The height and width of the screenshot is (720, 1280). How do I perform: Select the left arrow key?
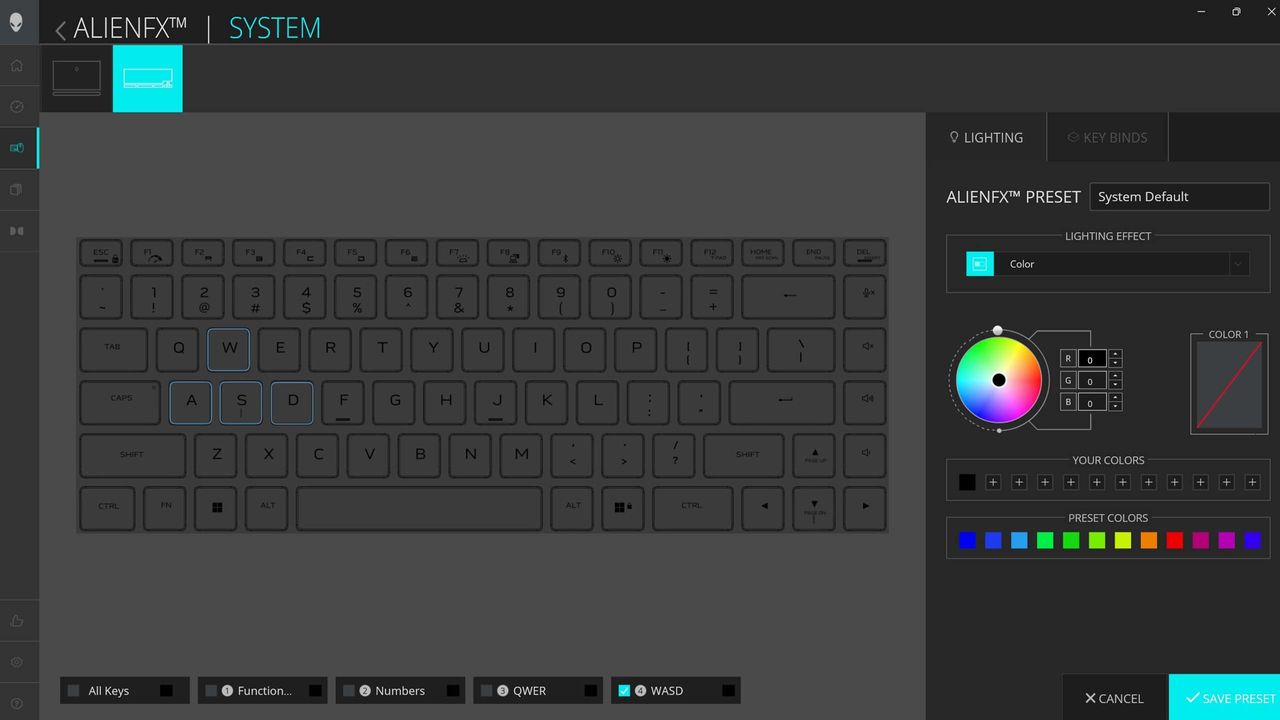764,507
